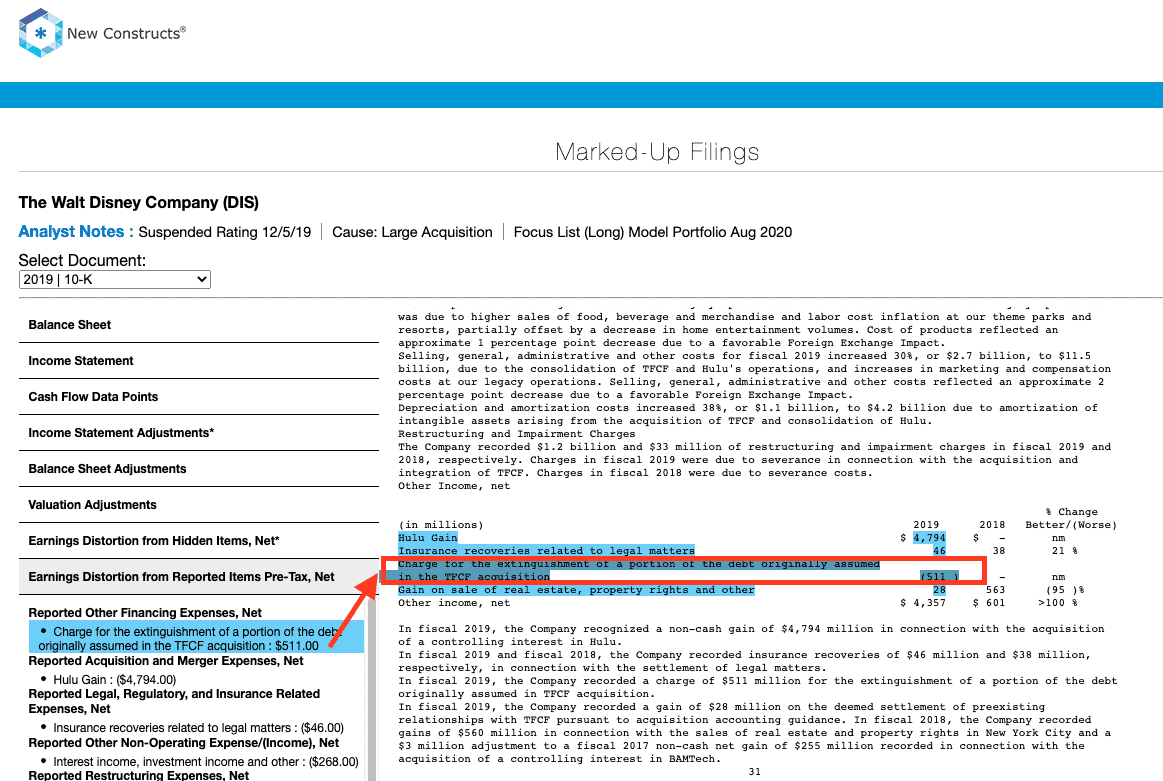This screenshot has width=1163, height=781.
Task: Click Reported Other Financing Expenses, Net heading
Action: click(x=145, y=613)
